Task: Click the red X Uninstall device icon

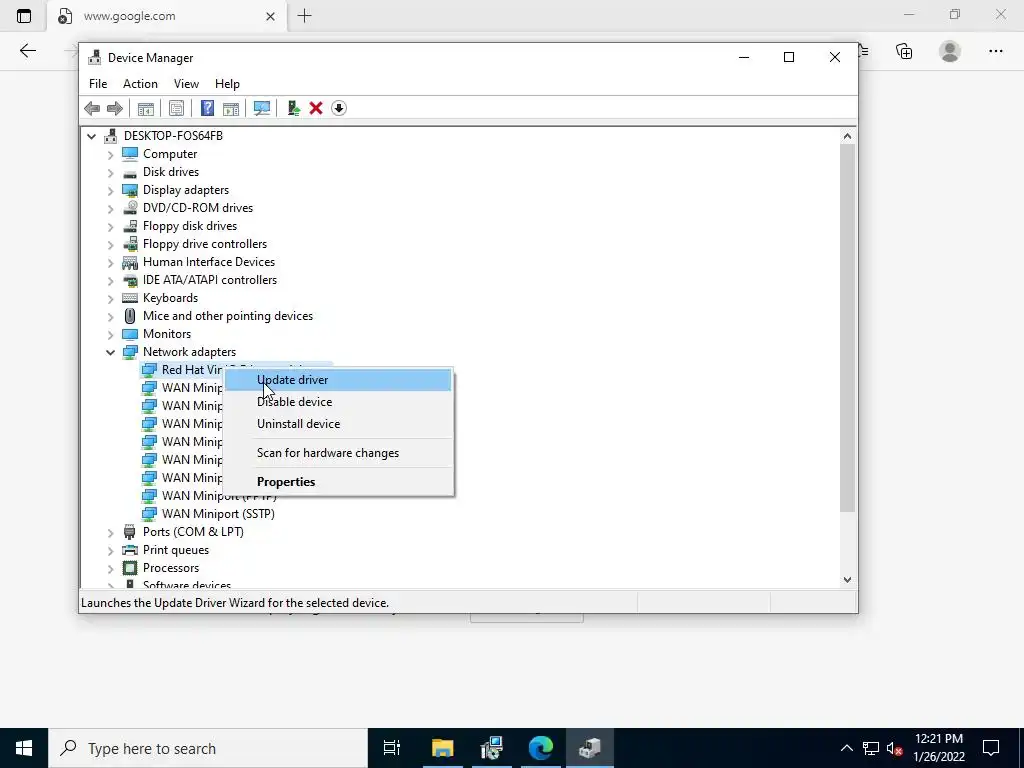Action: [316, 108]
